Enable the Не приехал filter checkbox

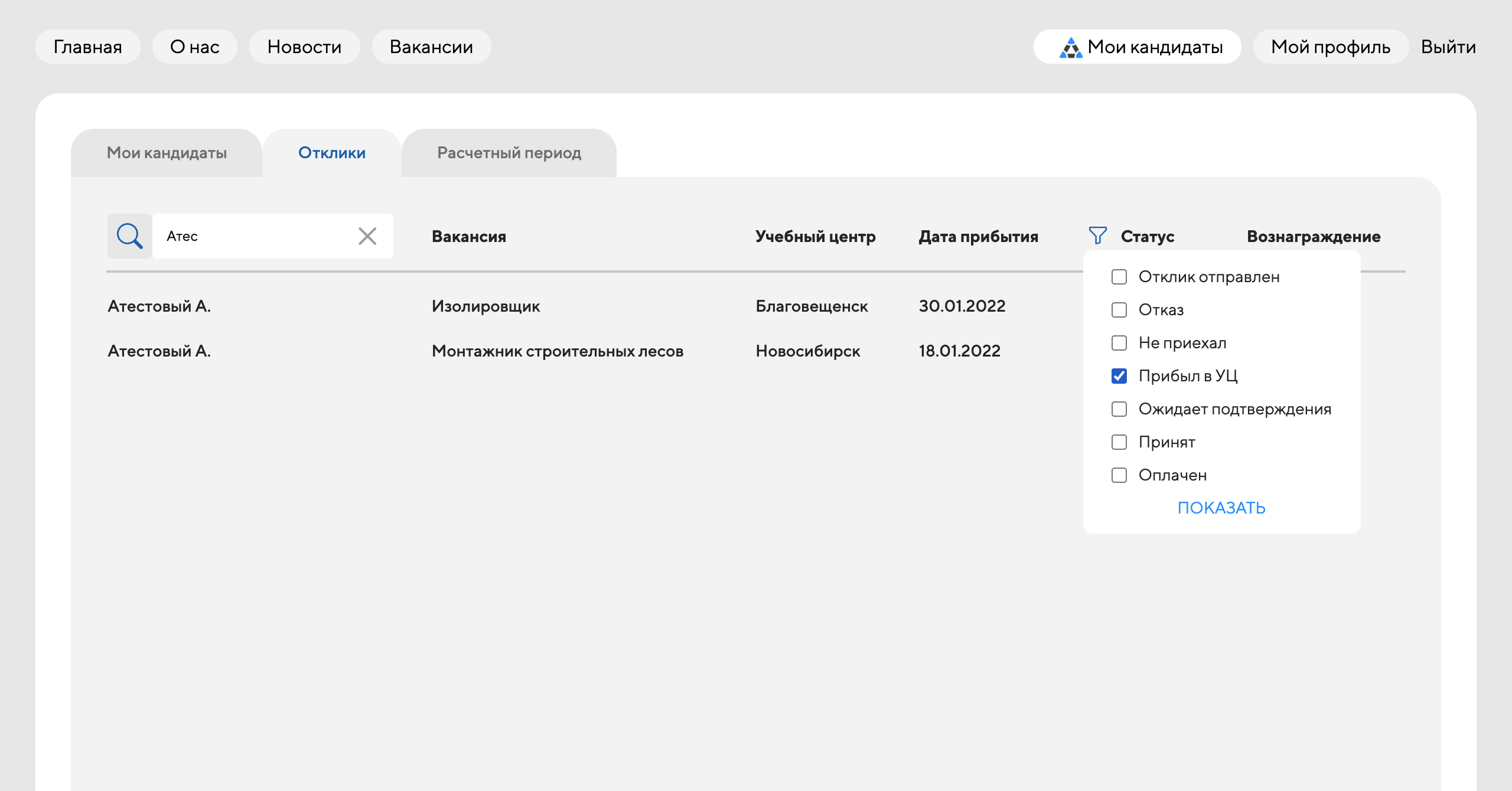click(1119, 343)
